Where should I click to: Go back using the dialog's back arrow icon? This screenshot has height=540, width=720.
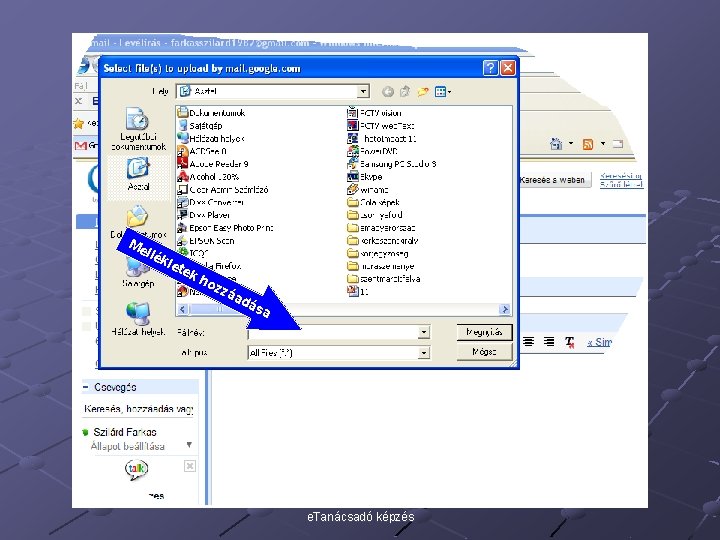pyautogui.click(x=388, y=91)
